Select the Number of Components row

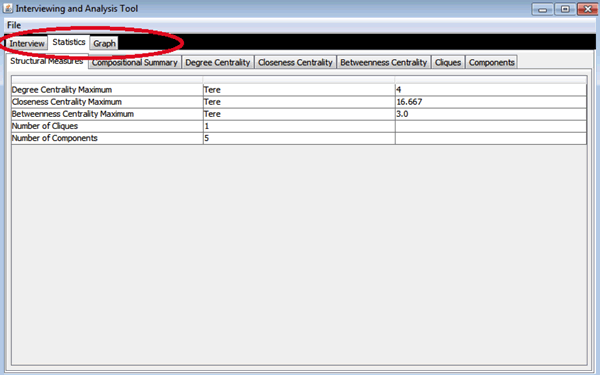[299, 139]
